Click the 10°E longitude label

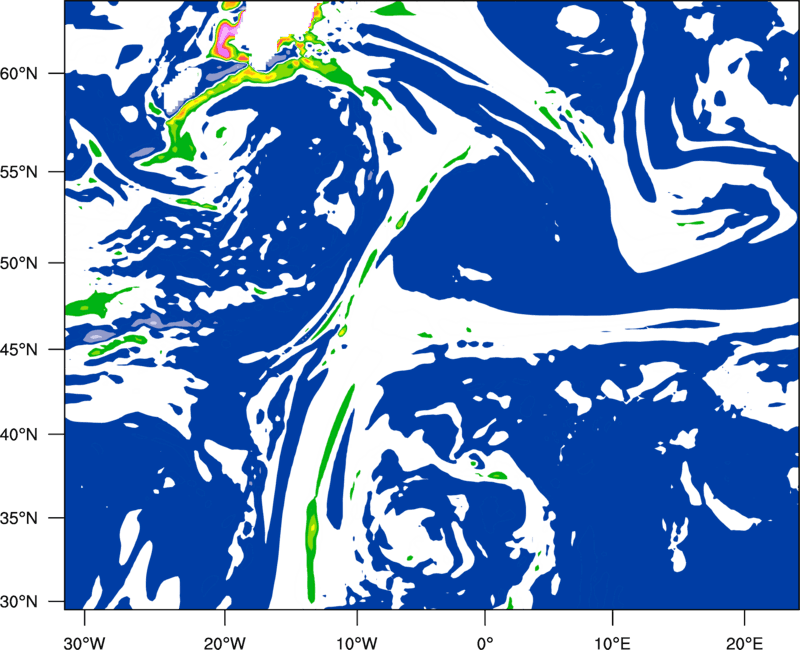click(x=612, y=643)
